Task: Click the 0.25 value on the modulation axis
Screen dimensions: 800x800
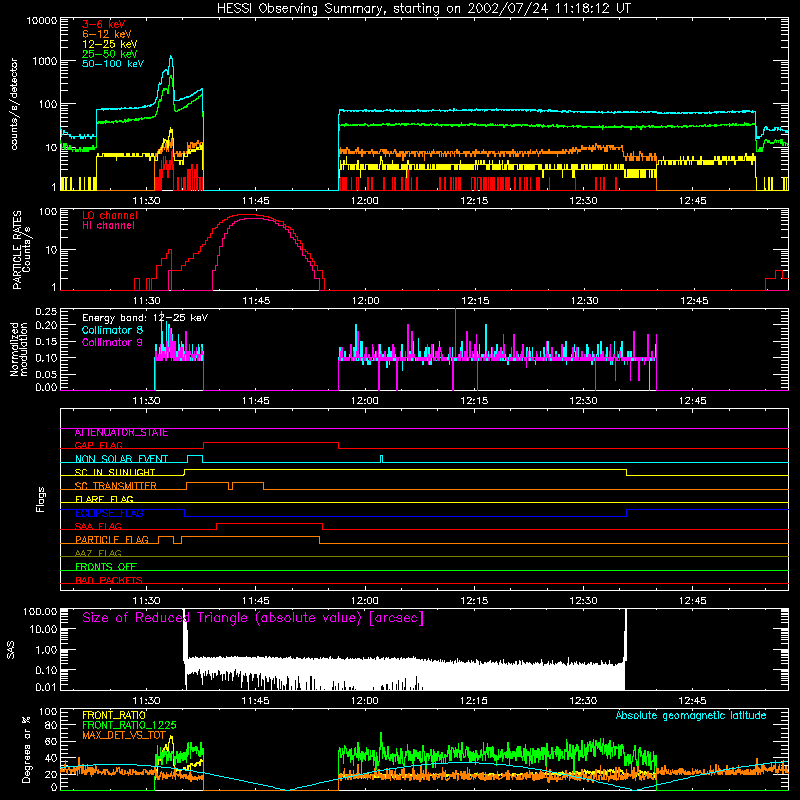Action: click(46, 311)
